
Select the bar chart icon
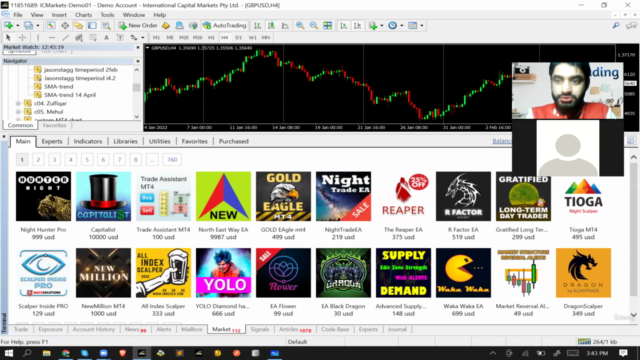pos(258,25)
